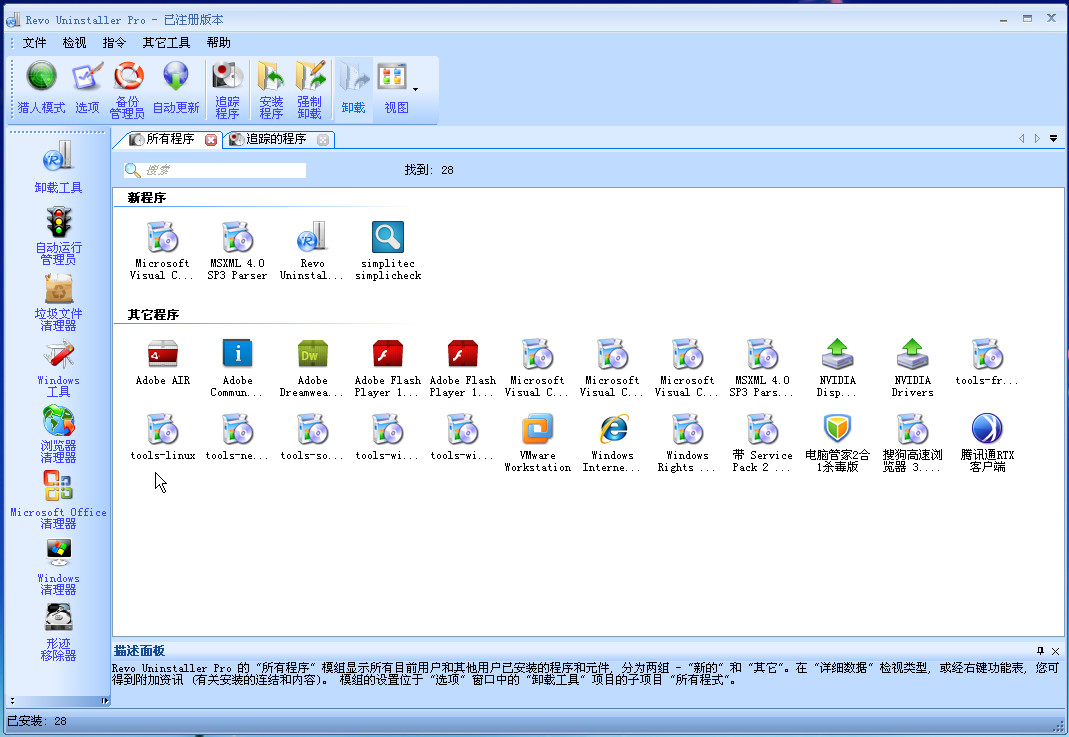1069x737 pixels.
Task: Open Backup Manager (备份管理员) toolbar icon
Action: click(127, 89)
